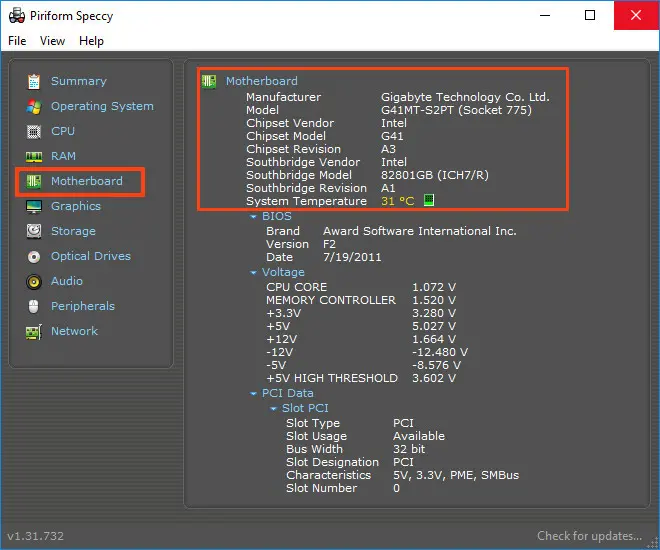Click the green Motherboard header icon

pyautogui.click(x=208, y=81)
